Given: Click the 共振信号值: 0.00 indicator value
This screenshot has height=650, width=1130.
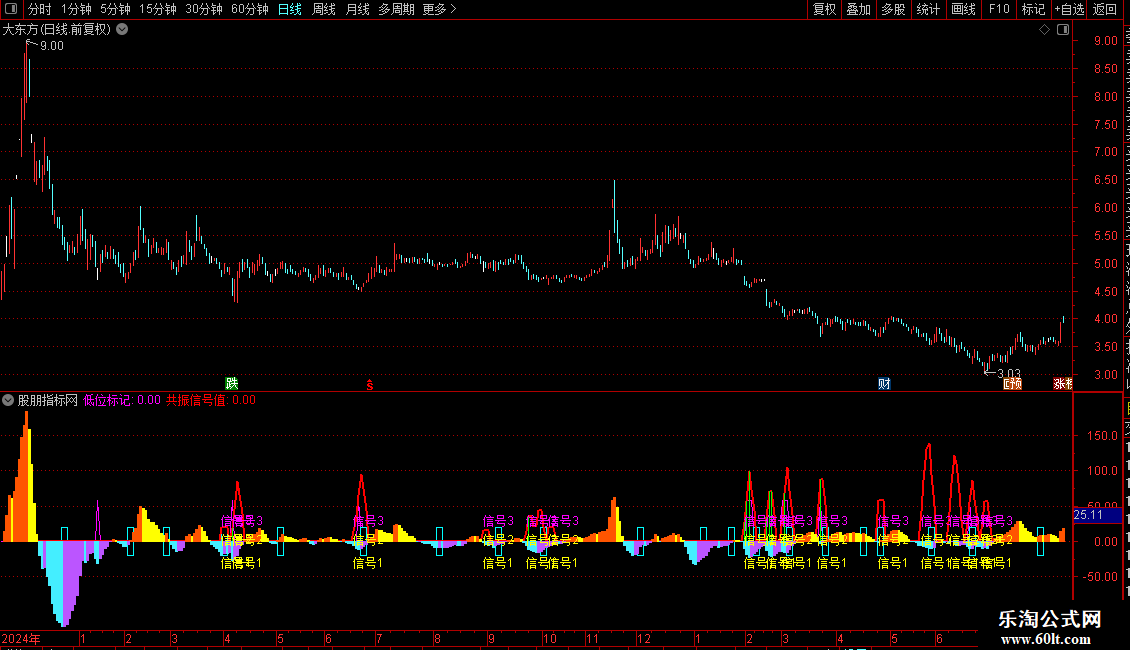Looking at the screenshot, I should click(x=211, y=400).
